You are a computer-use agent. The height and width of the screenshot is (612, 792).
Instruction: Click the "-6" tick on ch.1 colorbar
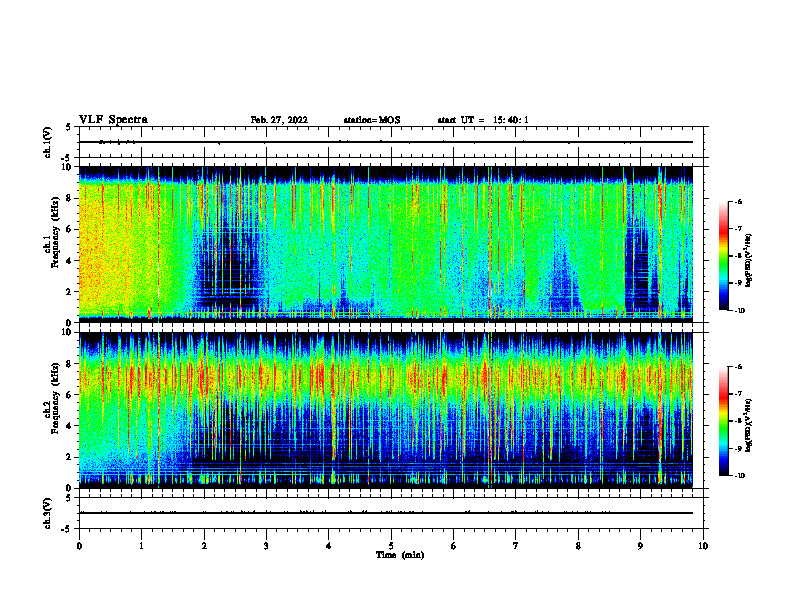(738, 201)
